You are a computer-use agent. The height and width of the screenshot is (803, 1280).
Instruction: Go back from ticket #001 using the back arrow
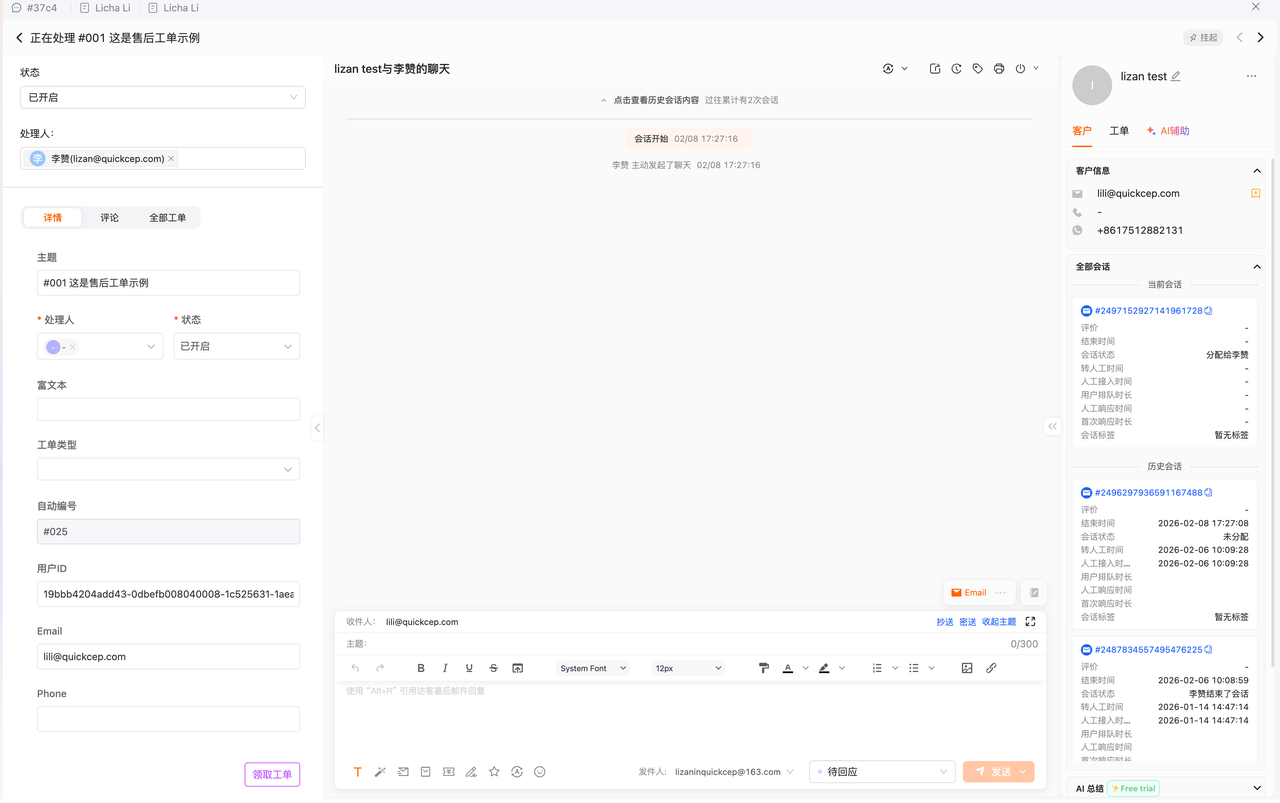coord(19,38)
